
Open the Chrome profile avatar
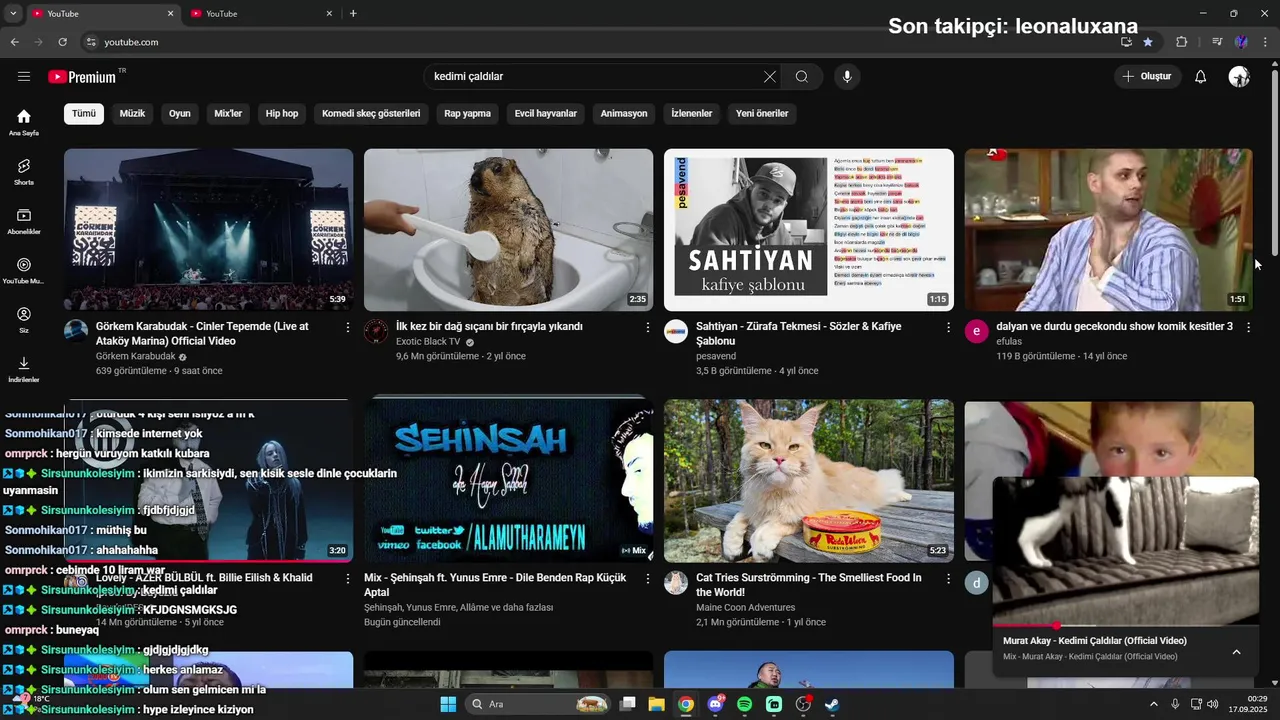tap(1241, 42)
